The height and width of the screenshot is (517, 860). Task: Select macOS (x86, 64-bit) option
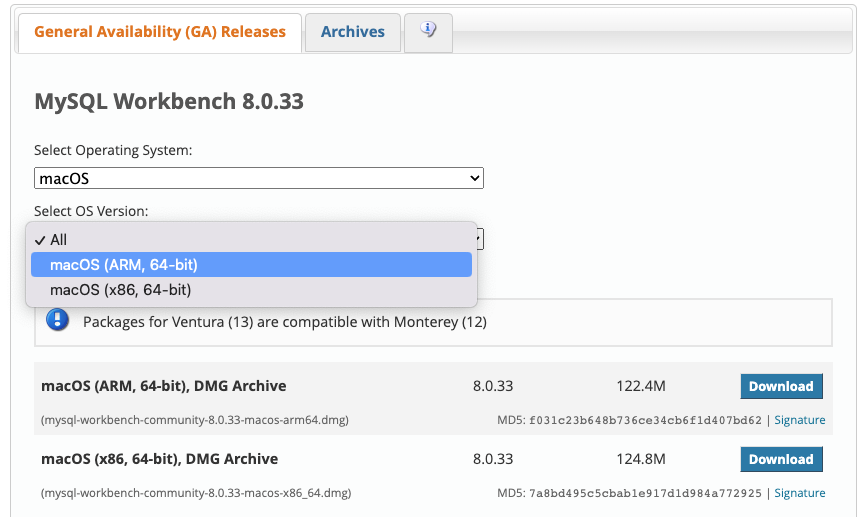251,289
